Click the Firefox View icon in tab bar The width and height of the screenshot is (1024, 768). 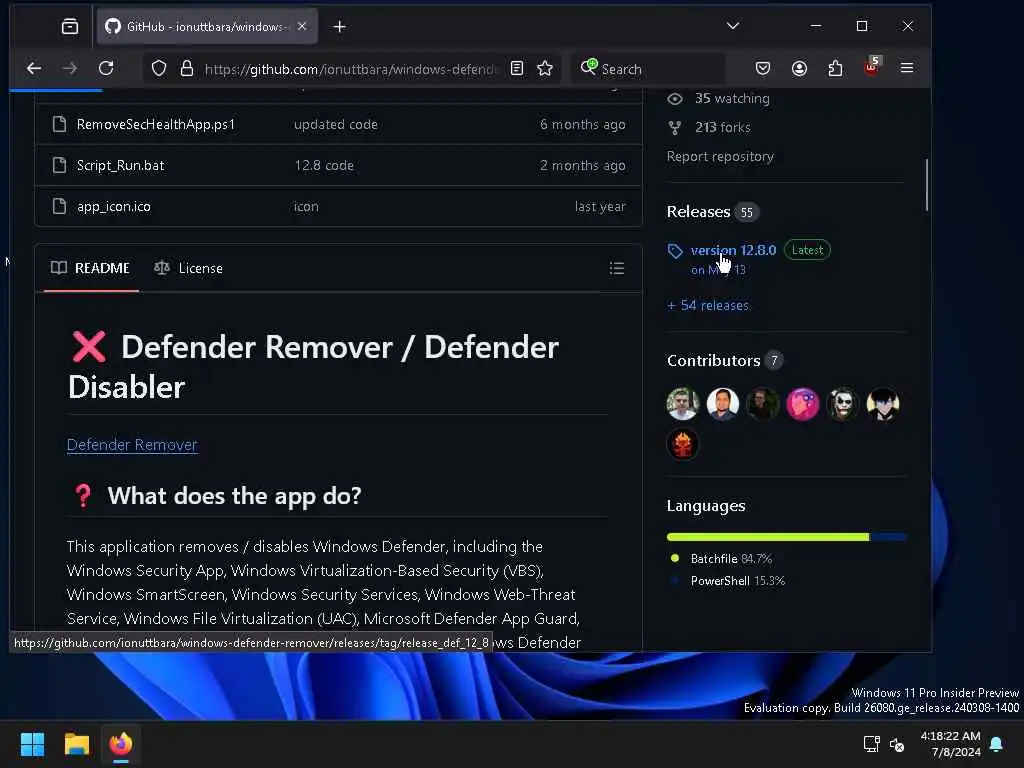coord(70,26)
